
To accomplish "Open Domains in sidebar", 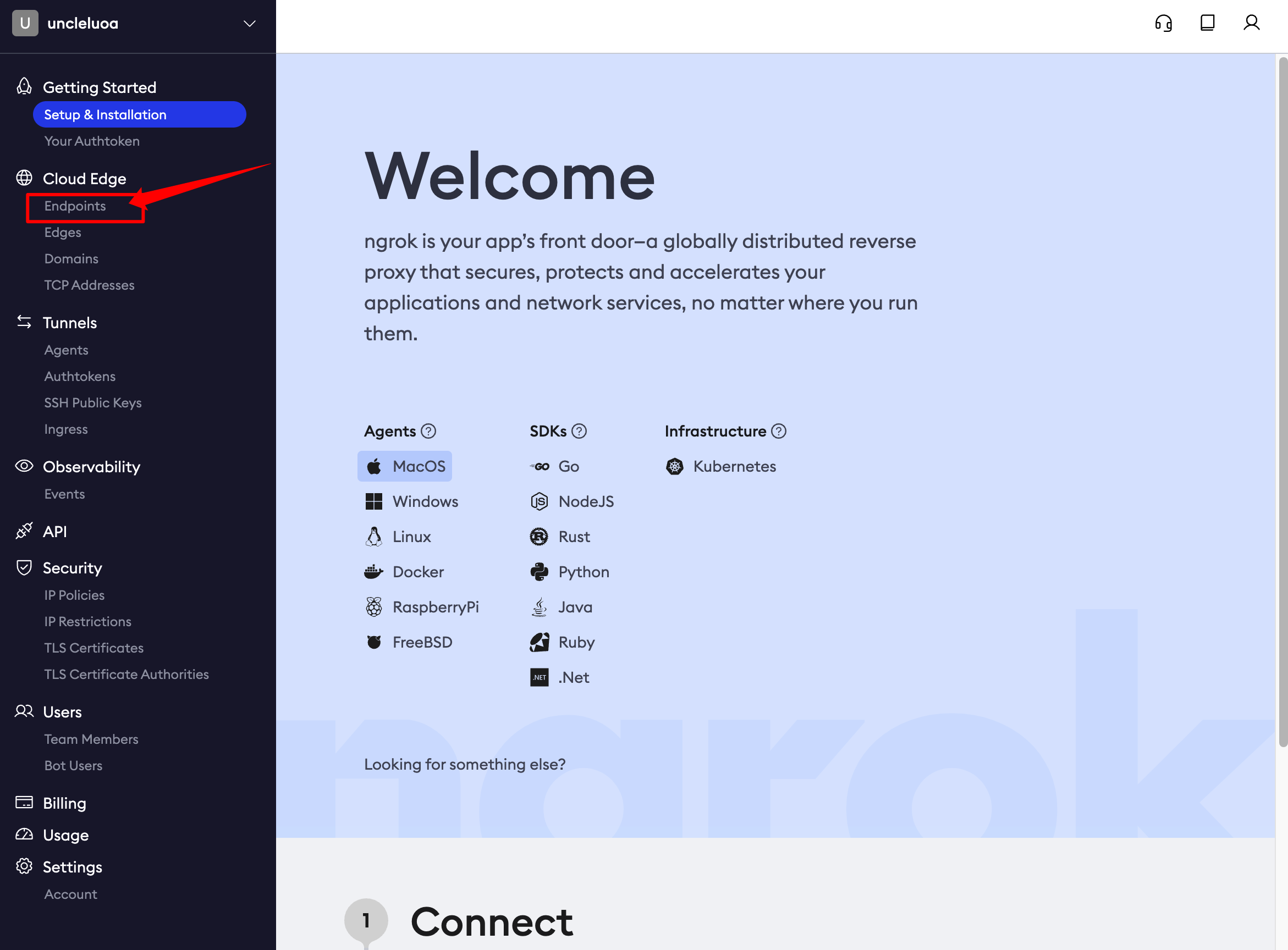I will [71, 259].
